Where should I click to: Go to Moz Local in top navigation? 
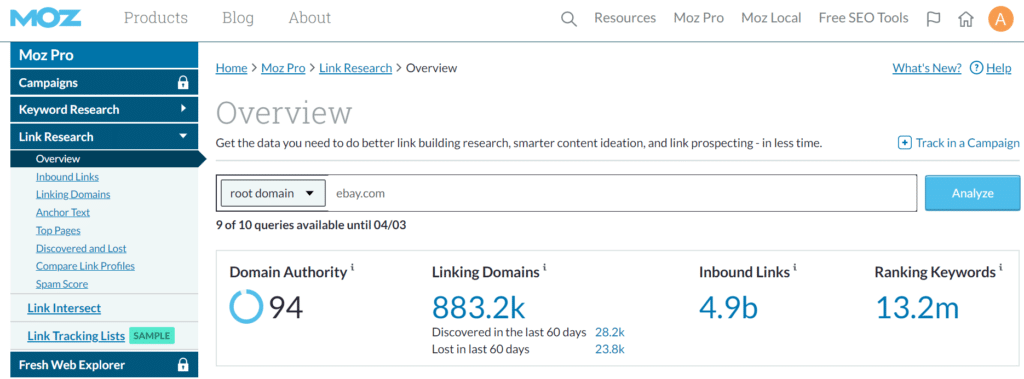771,18
